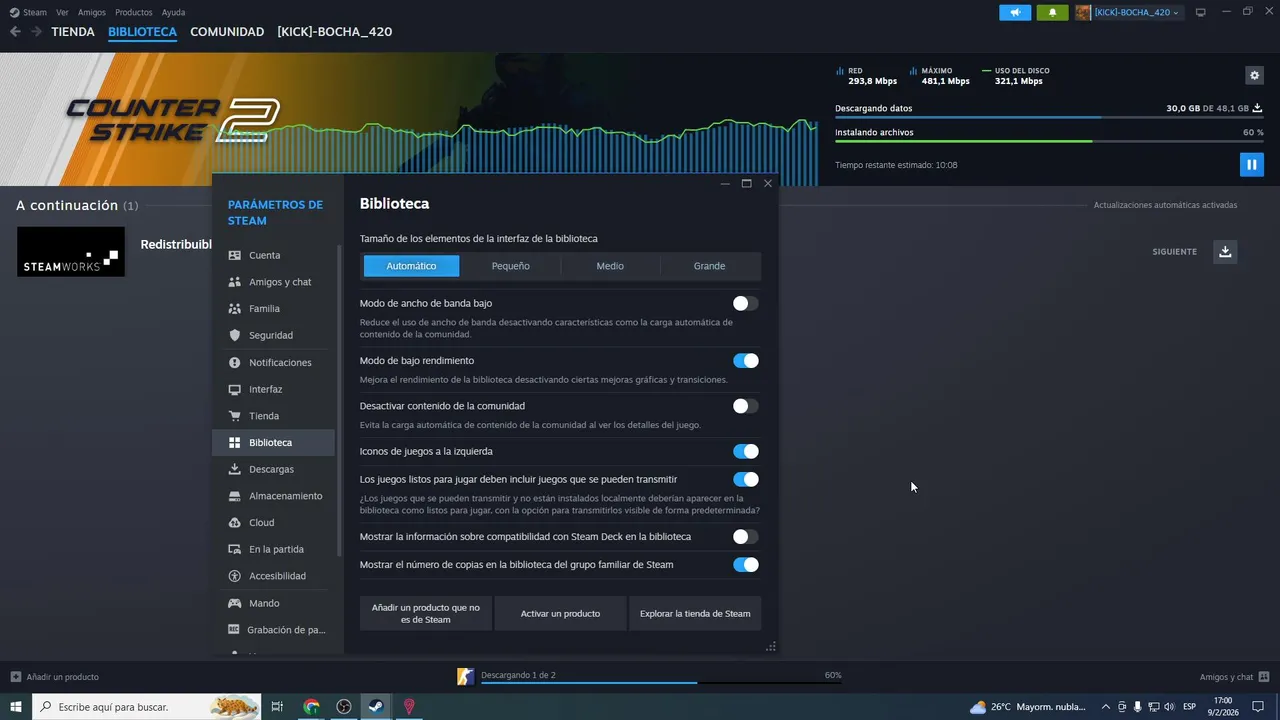Switch to TIENDA tab

(73, 32)
